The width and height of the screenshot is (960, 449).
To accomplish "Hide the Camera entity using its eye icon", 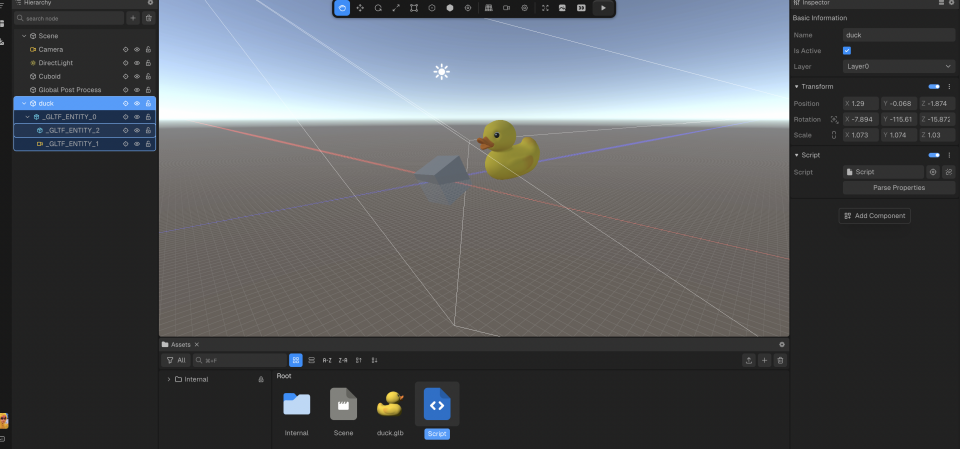I will pos(137,49).
